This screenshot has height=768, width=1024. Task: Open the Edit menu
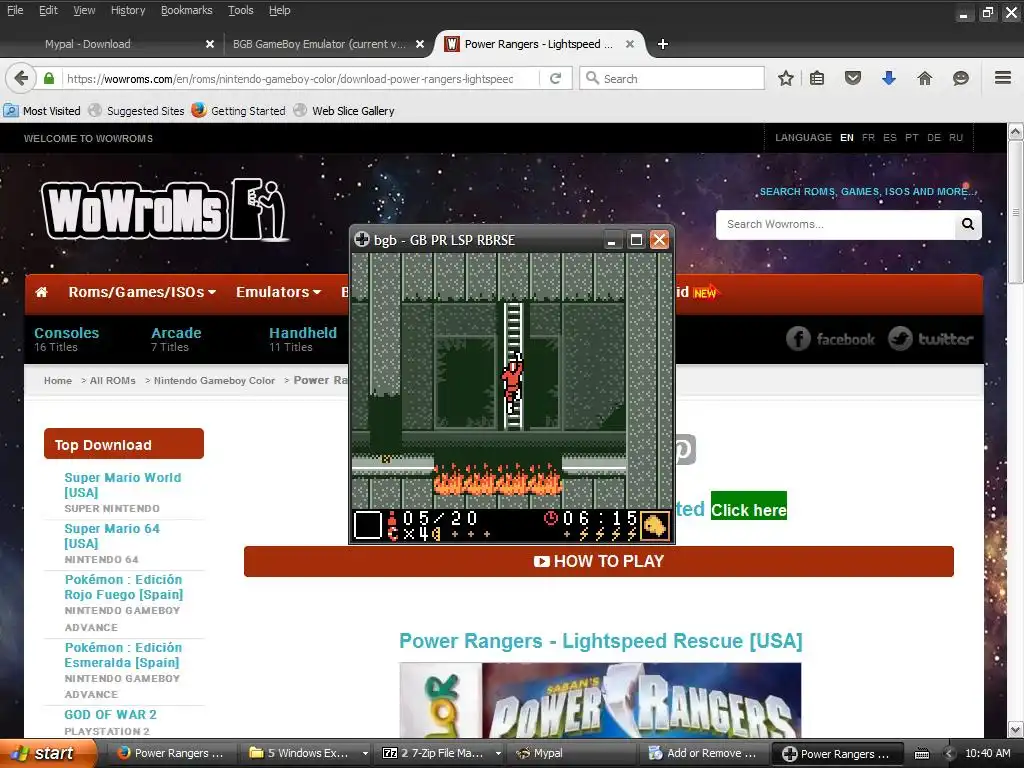pos(48,10)
